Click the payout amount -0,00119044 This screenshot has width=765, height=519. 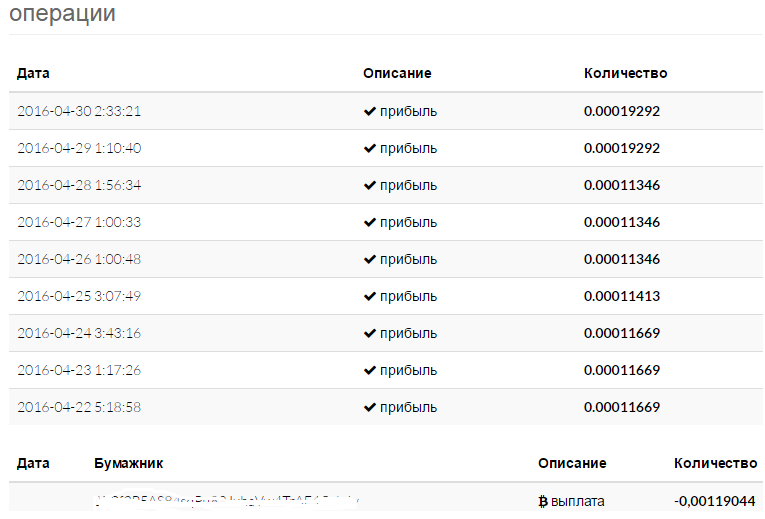(x=714, y=500)
